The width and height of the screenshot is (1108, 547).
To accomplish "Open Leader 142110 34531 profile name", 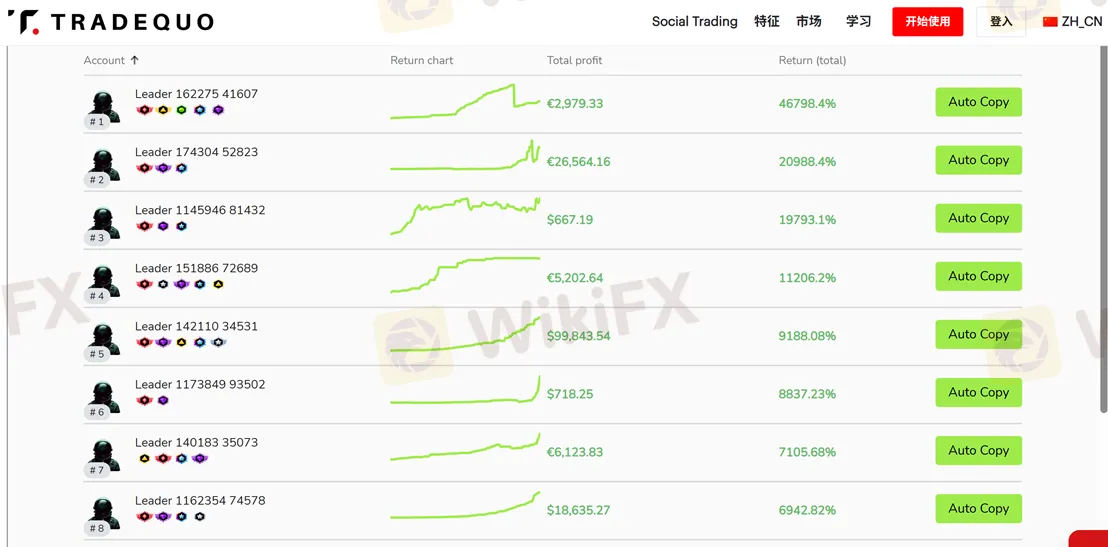I will (196, 326).
